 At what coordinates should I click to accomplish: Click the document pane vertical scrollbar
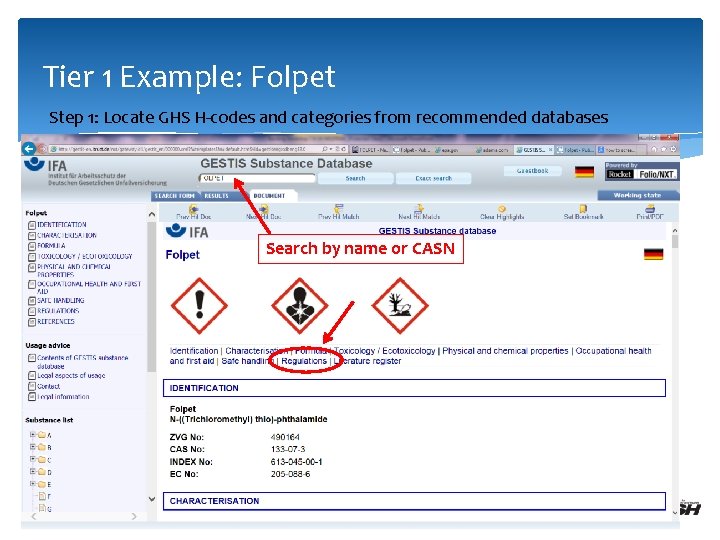[675, 371]
